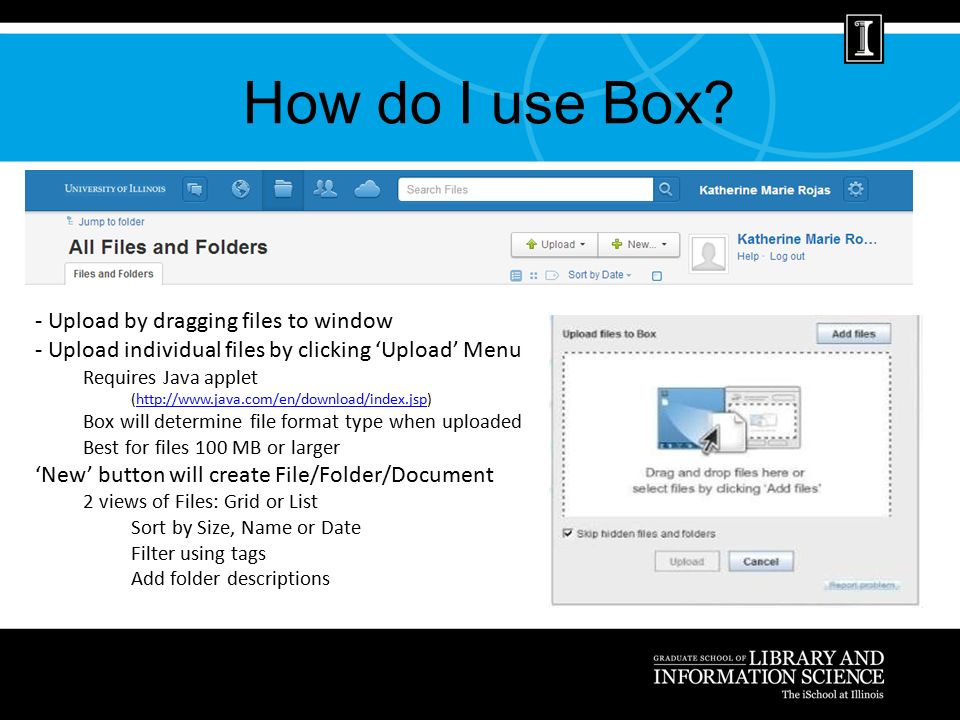The image size is (960, 720).
Task: Click the Help link
Action: [x=748, y=256]
